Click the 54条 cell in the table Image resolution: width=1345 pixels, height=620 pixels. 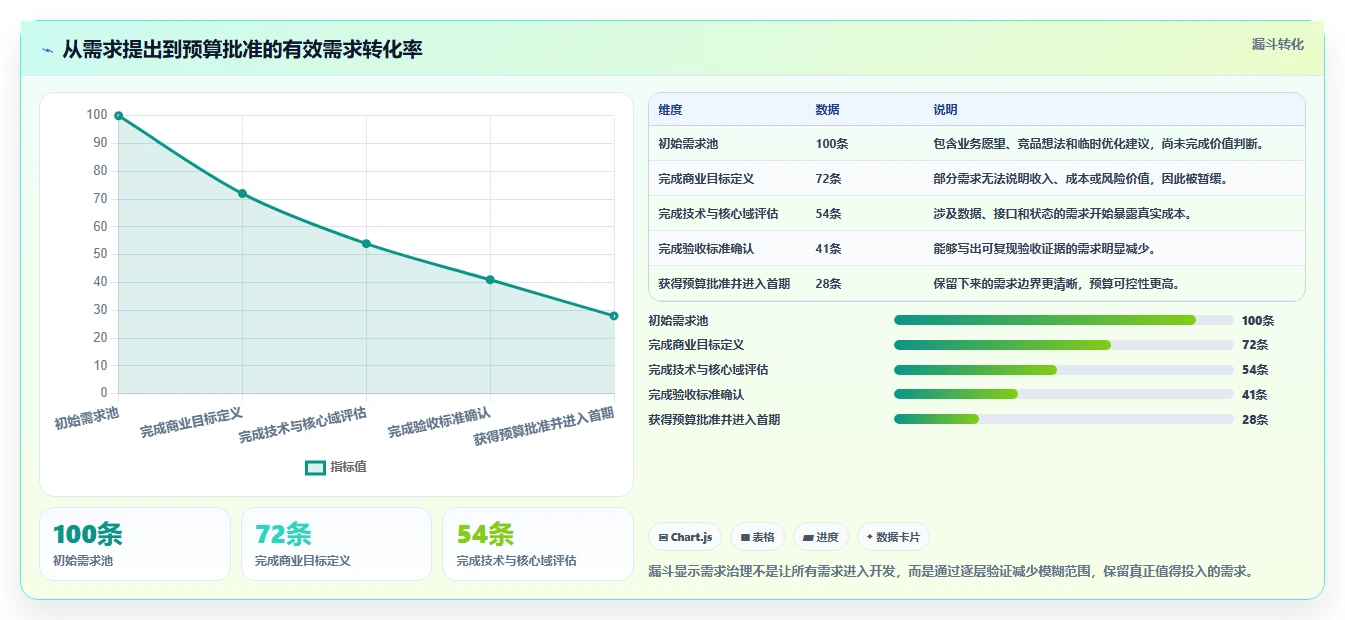828,213
